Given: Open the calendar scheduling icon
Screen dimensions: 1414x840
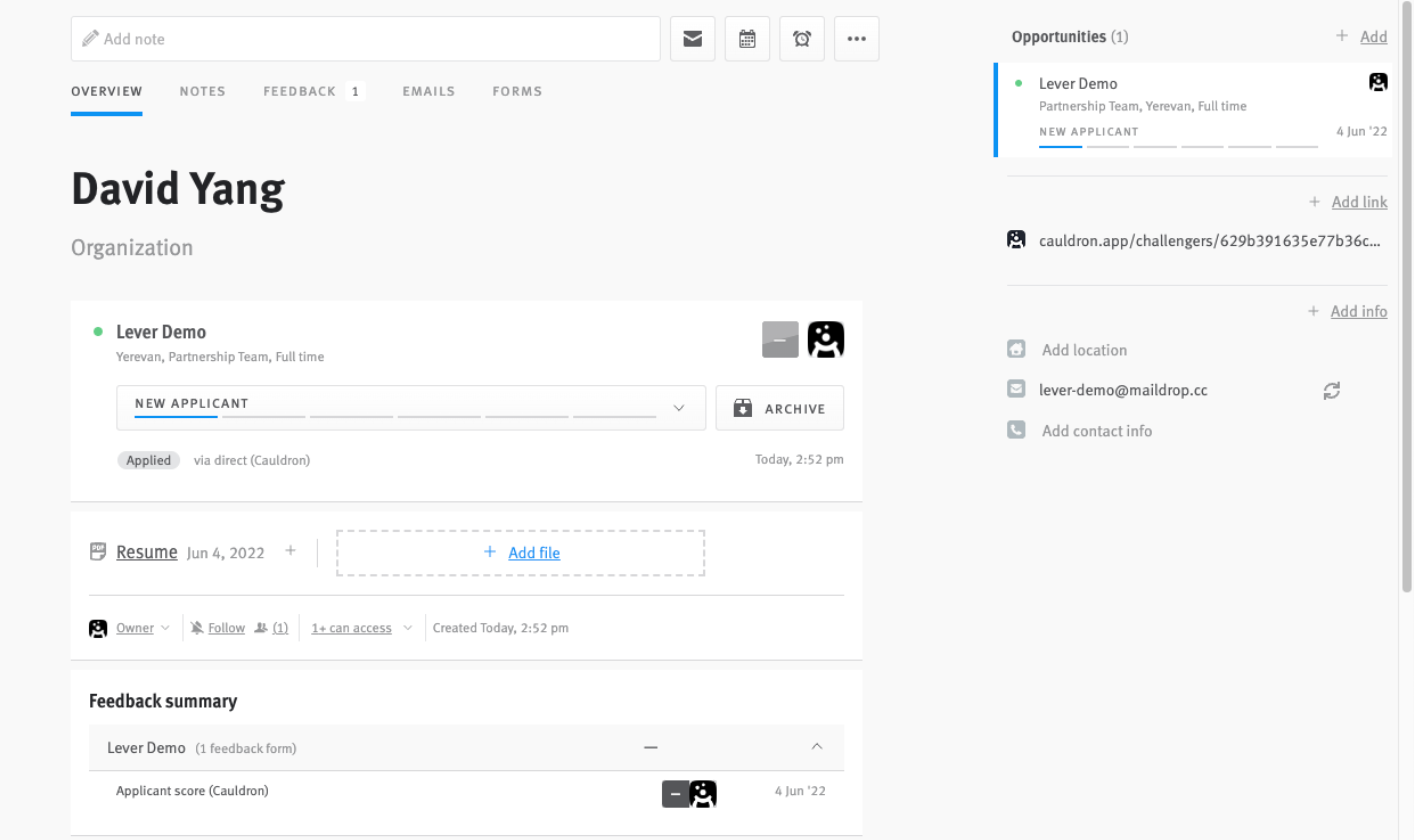Looking at the screenshot, I should click(x=747, y=38).
